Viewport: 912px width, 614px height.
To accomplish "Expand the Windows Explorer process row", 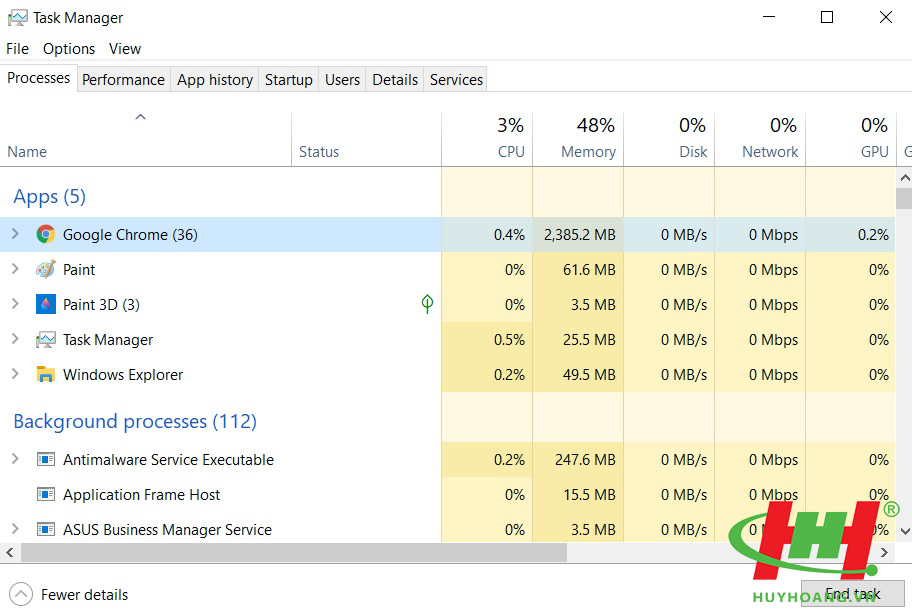I will [16, 373].
